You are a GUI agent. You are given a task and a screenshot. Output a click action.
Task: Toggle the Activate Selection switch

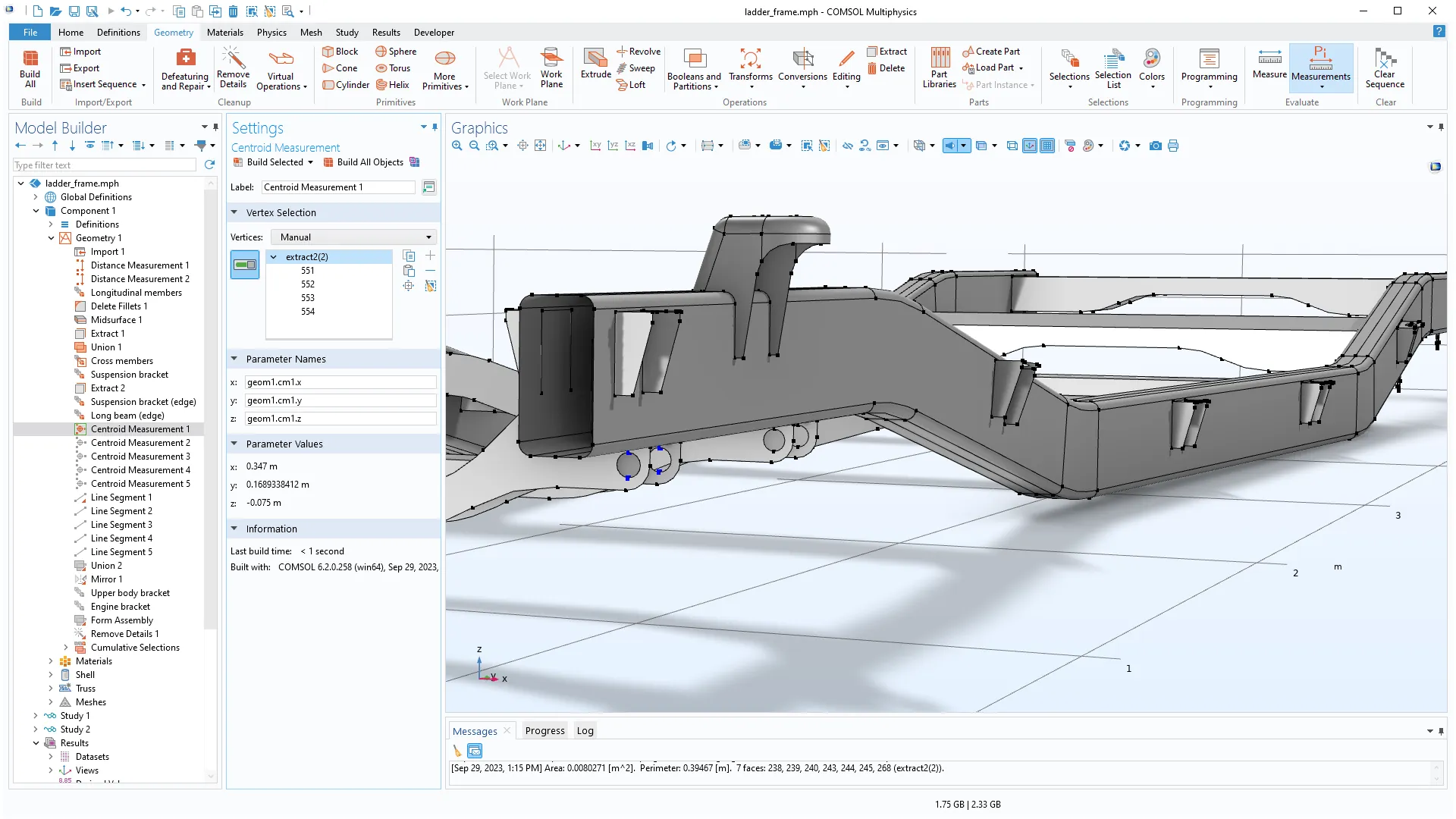245,265
